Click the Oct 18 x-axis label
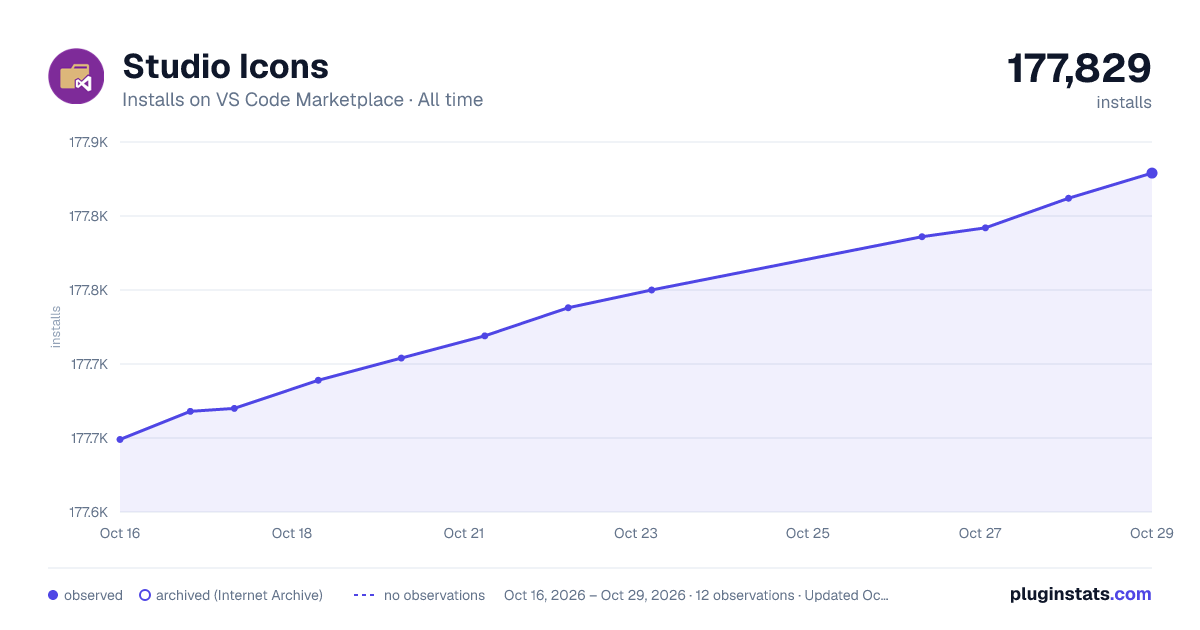Image resolution: width=1200 pixels, height=630 pixels. tap(292, 533)
